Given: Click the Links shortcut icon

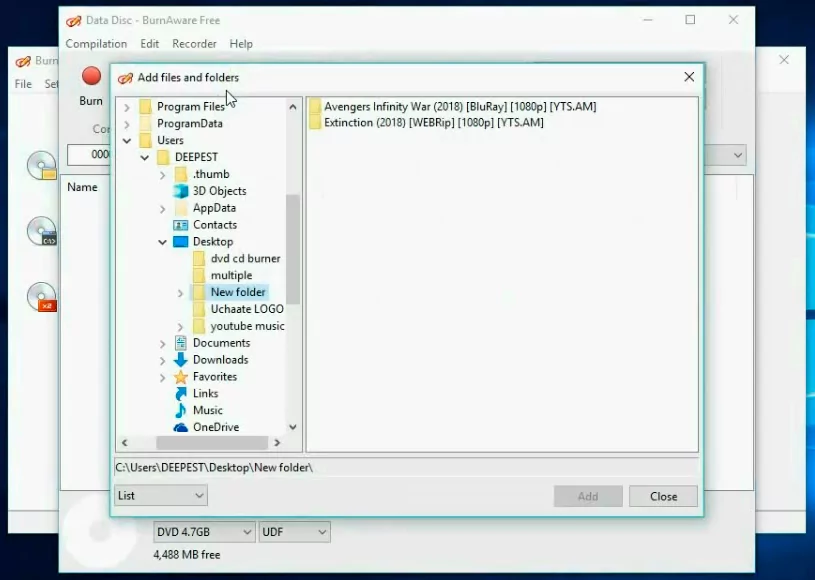Looking at the screenshot, I should (180, 393).
